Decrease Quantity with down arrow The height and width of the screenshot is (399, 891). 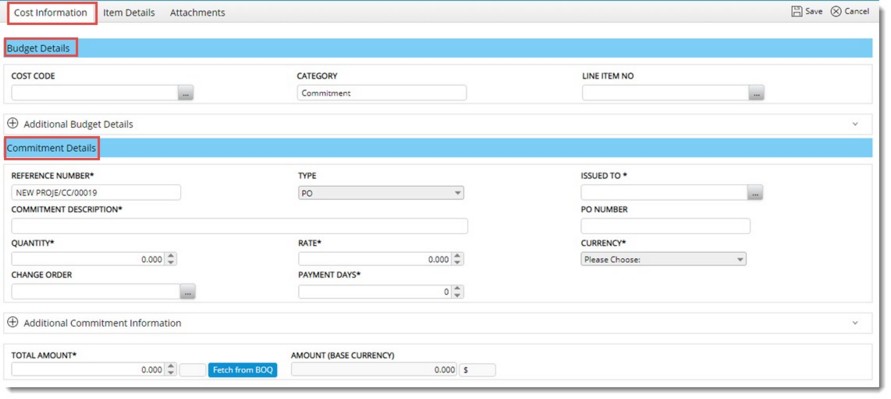[172, 263]
